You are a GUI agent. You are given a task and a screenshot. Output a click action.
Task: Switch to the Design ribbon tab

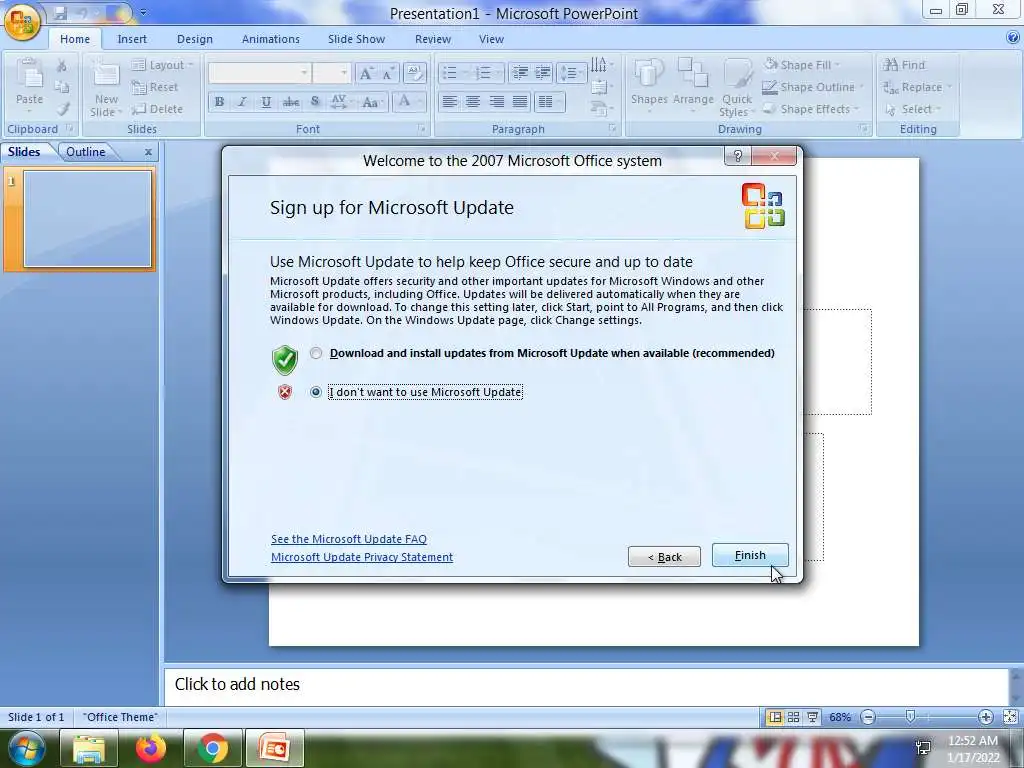point(195,39)
